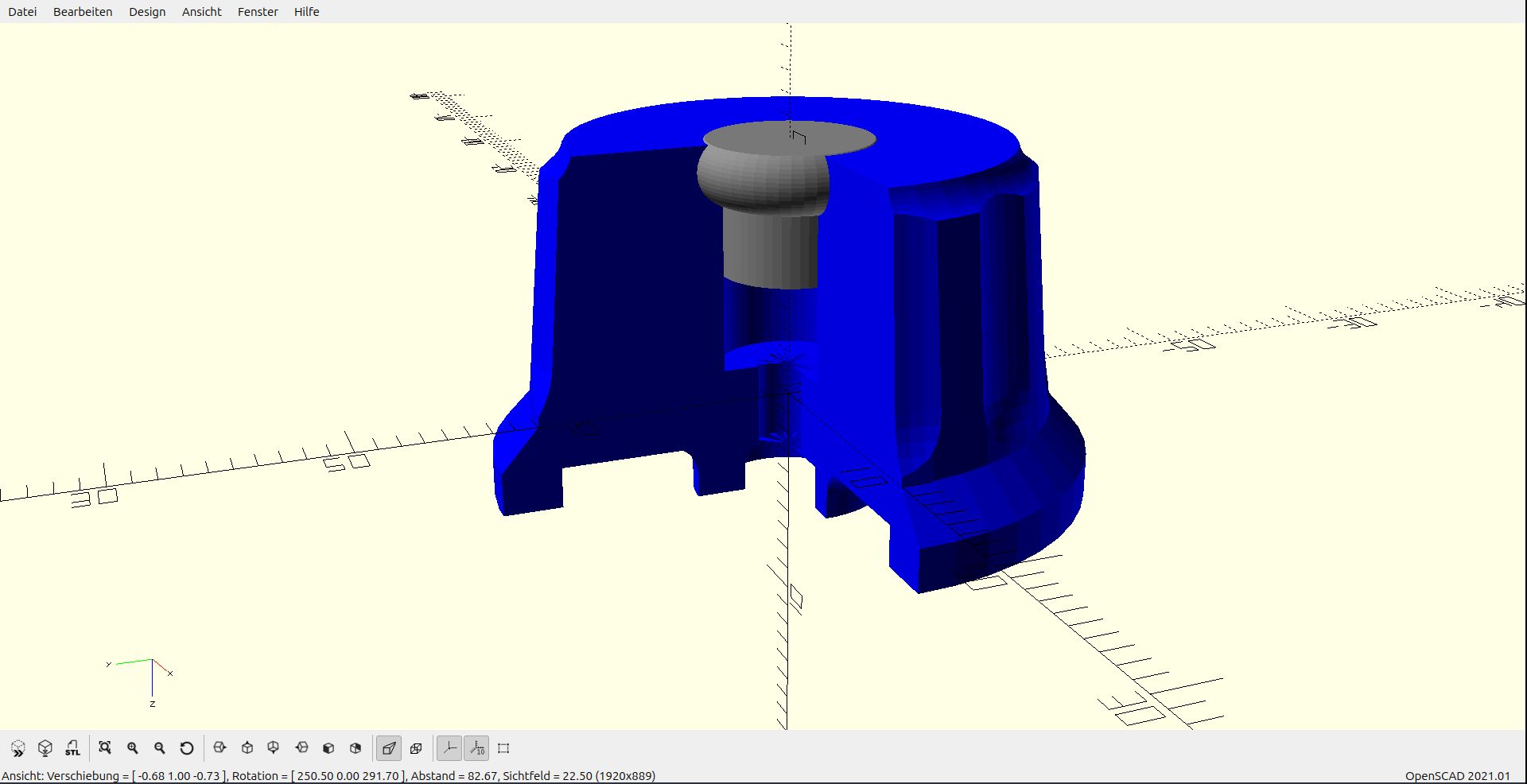Switch to Left side view

click(301, 748)
